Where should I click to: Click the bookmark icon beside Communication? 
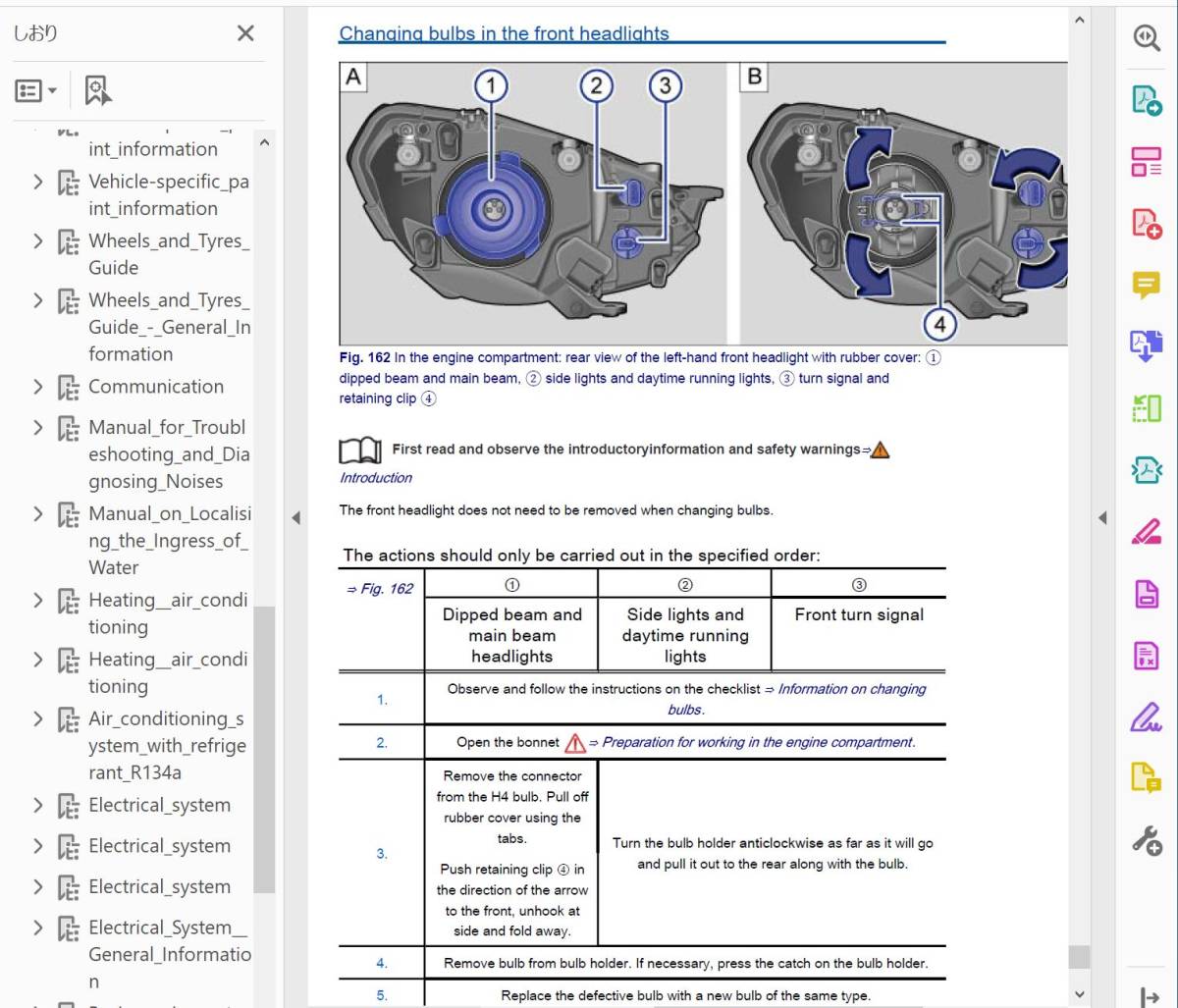68,388
